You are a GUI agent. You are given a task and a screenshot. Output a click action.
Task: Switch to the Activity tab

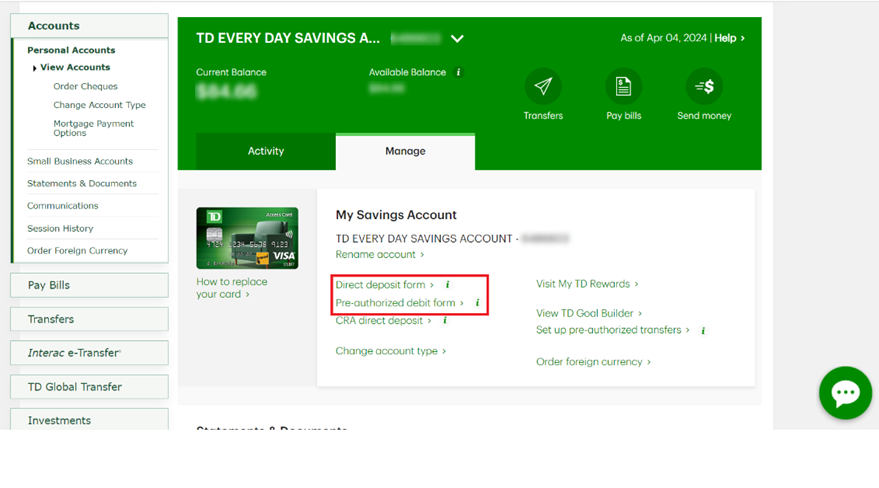pyautogui.click(x=266, y=151)
